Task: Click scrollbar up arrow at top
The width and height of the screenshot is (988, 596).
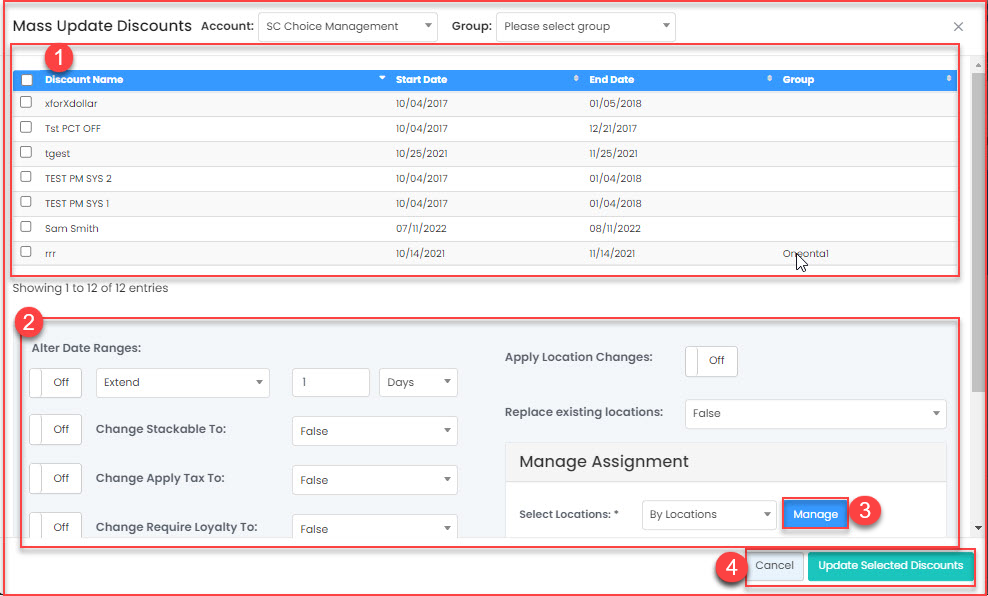Action: [x=979, y=65]
